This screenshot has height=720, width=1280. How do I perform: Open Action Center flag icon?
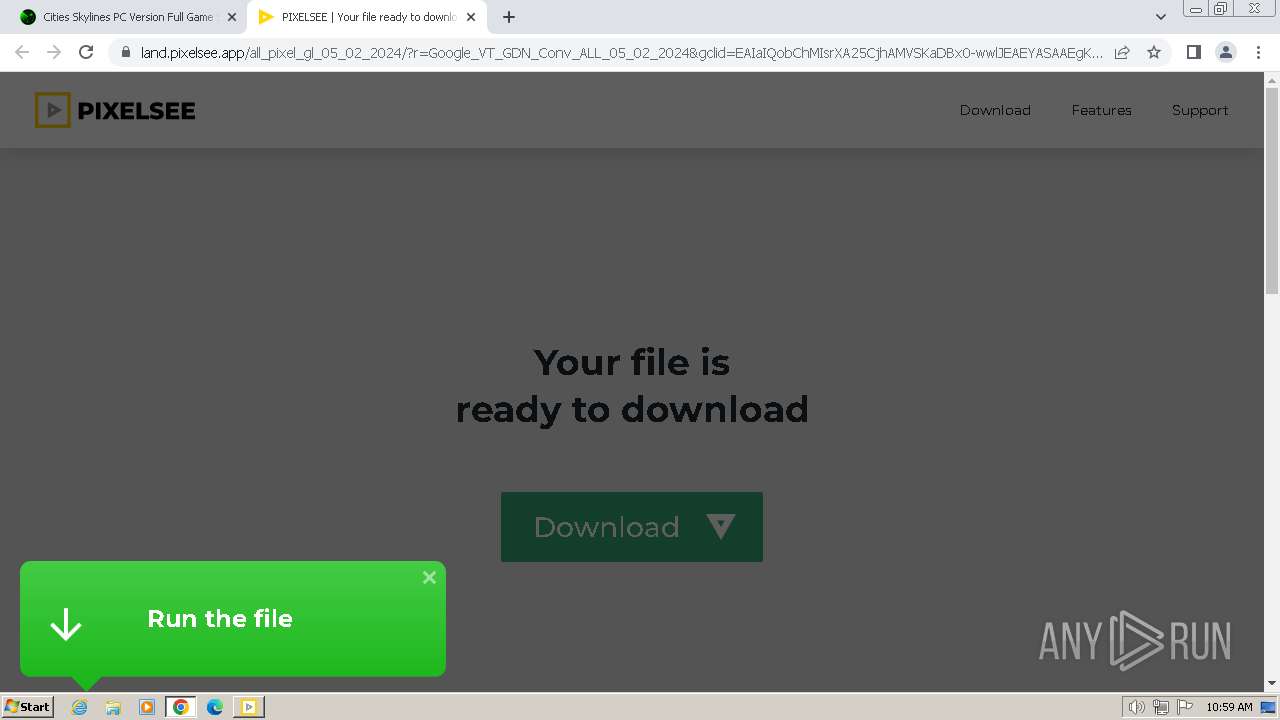coord(1186,707)
